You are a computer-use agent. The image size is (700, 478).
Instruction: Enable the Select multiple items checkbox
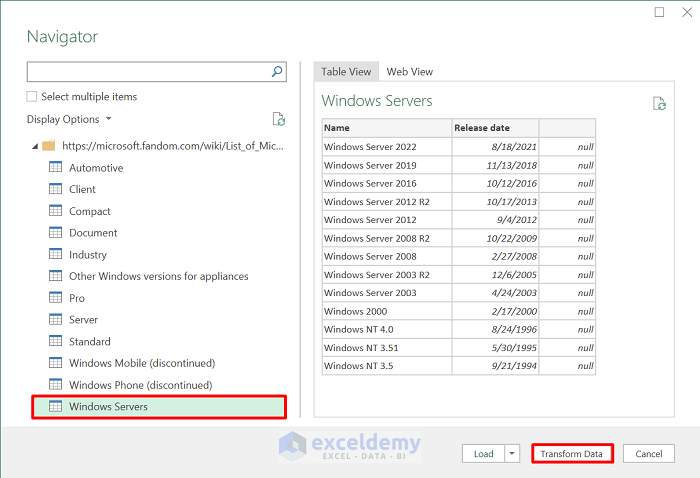(x=32, y=96)
